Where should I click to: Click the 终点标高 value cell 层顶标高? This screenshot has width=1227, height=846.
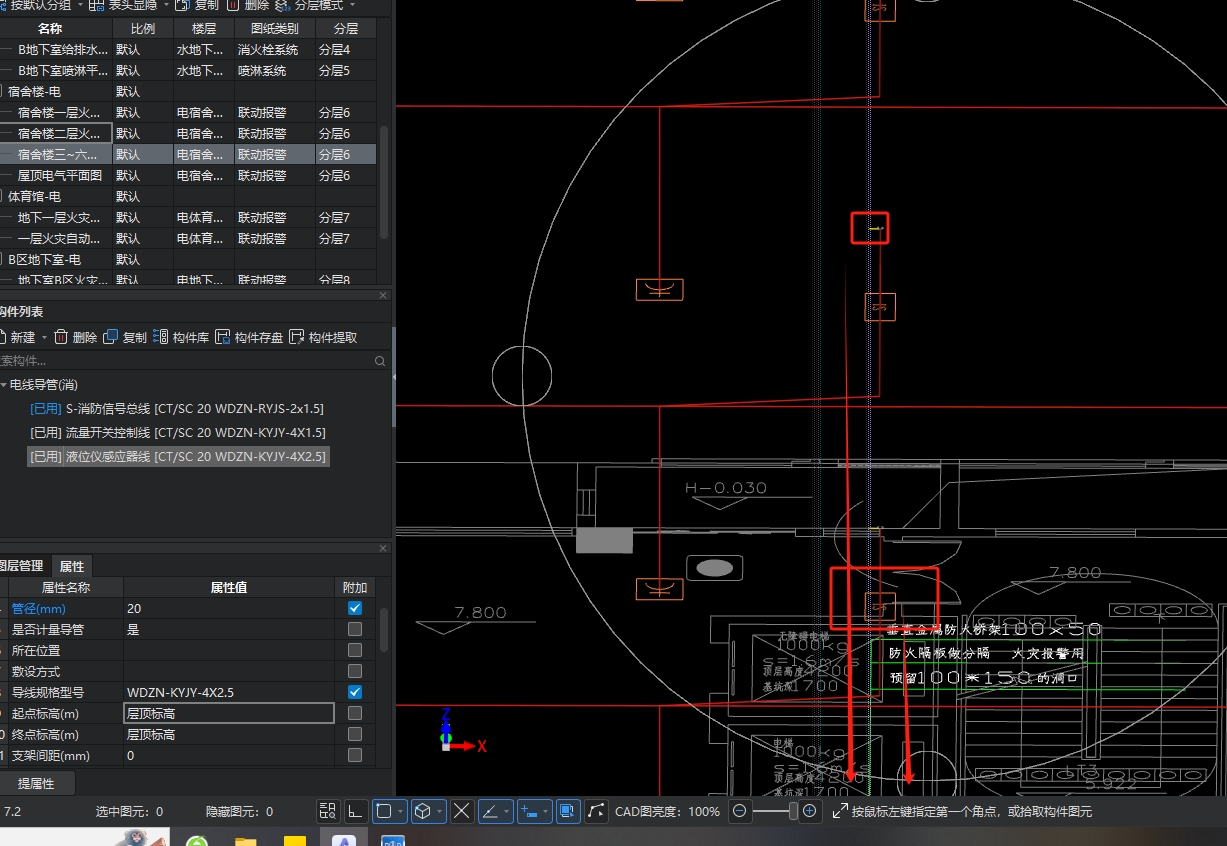[x=229, y=734]
